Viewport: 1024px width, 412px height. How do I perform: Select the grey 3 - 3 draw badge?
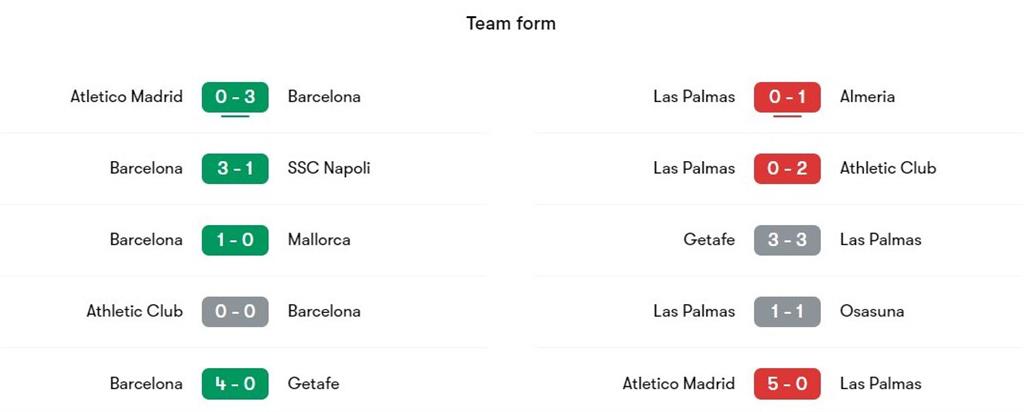pyautogui.click(x=787, y=240)
